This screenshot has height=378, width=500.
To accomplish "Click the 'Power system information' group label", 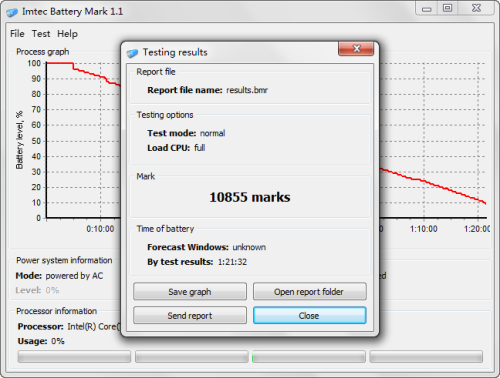I will pyautogui.click(x=64, y=260).
